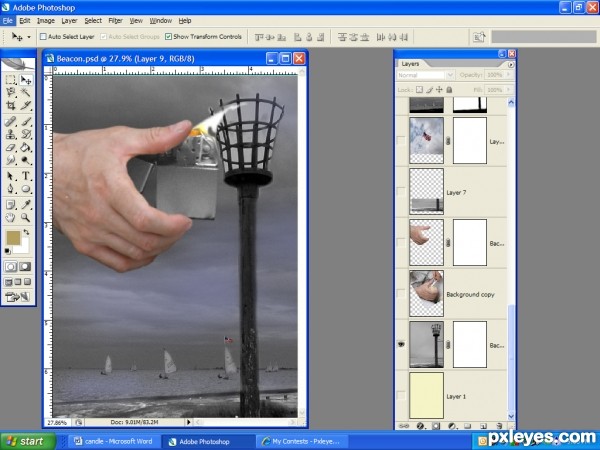This screenshot has height=450, width=600.
Task: Select the Clone Stamp tool
Action: pos(11,134)
